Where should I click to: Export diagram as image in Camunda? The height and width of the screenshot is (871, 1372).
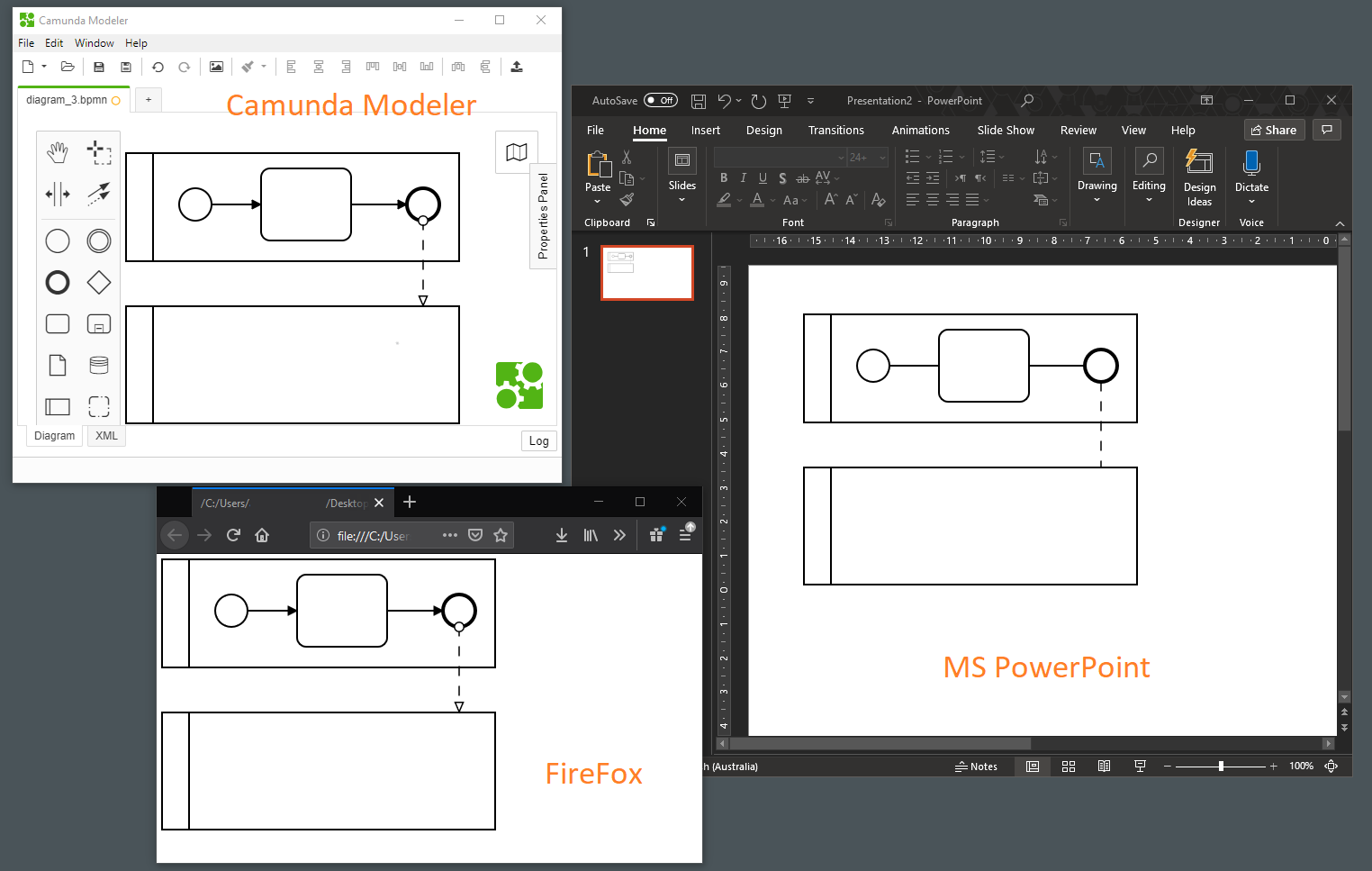216,67
